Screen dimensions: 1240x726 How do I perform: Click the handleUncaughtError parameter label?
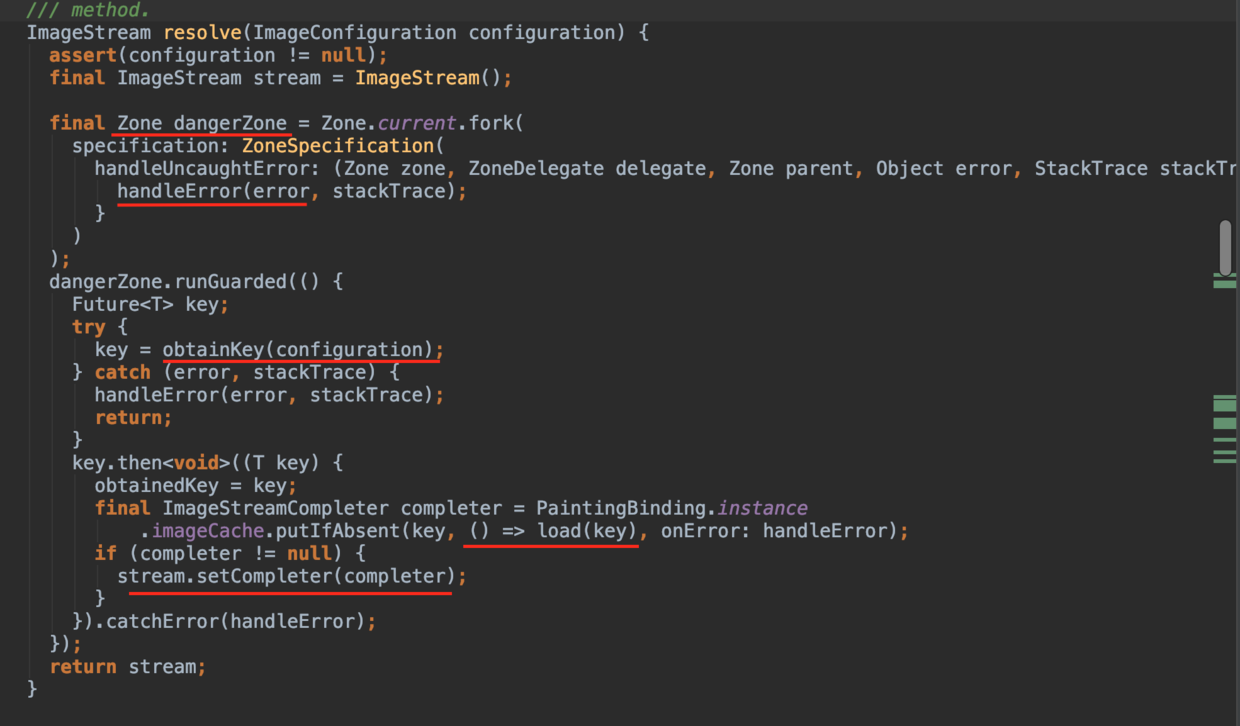click(208, 169)
